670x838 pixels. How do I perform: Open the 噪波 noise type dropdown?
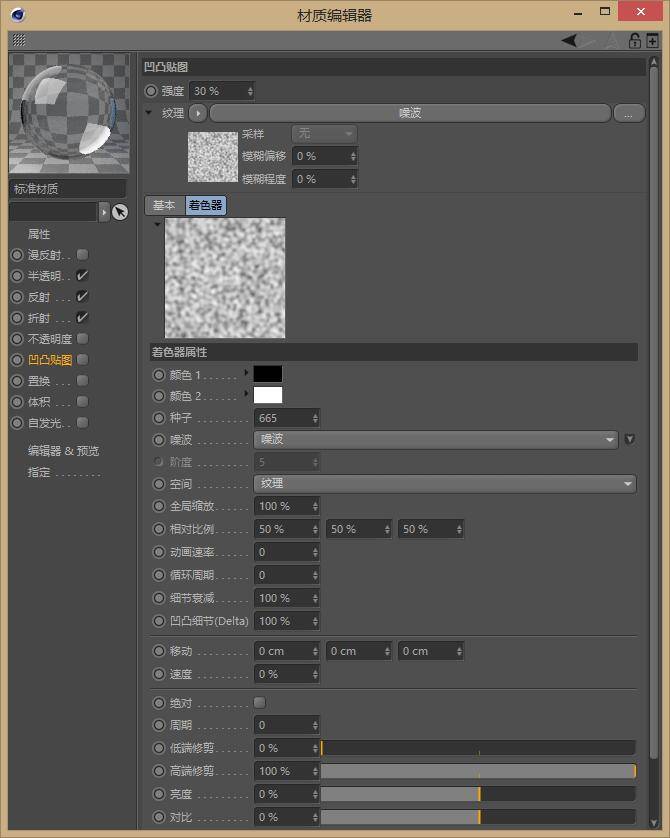coord(437,439)
